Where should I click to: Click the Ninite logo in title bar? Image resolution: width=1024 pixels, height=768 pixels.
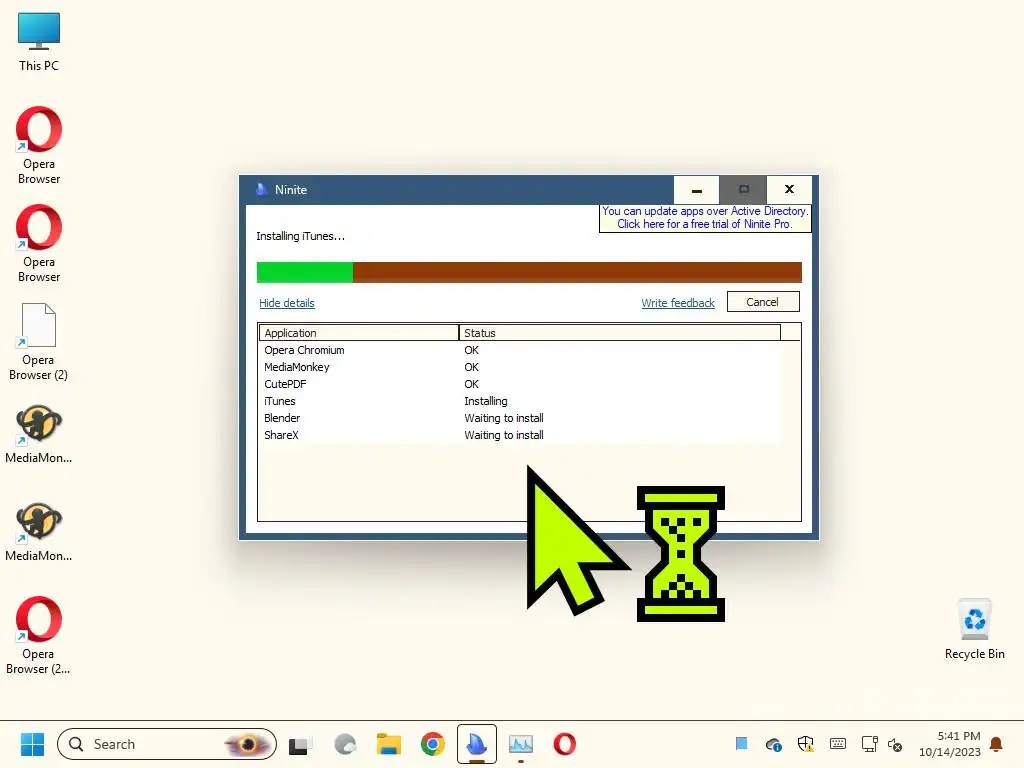(x=261, y=189)
